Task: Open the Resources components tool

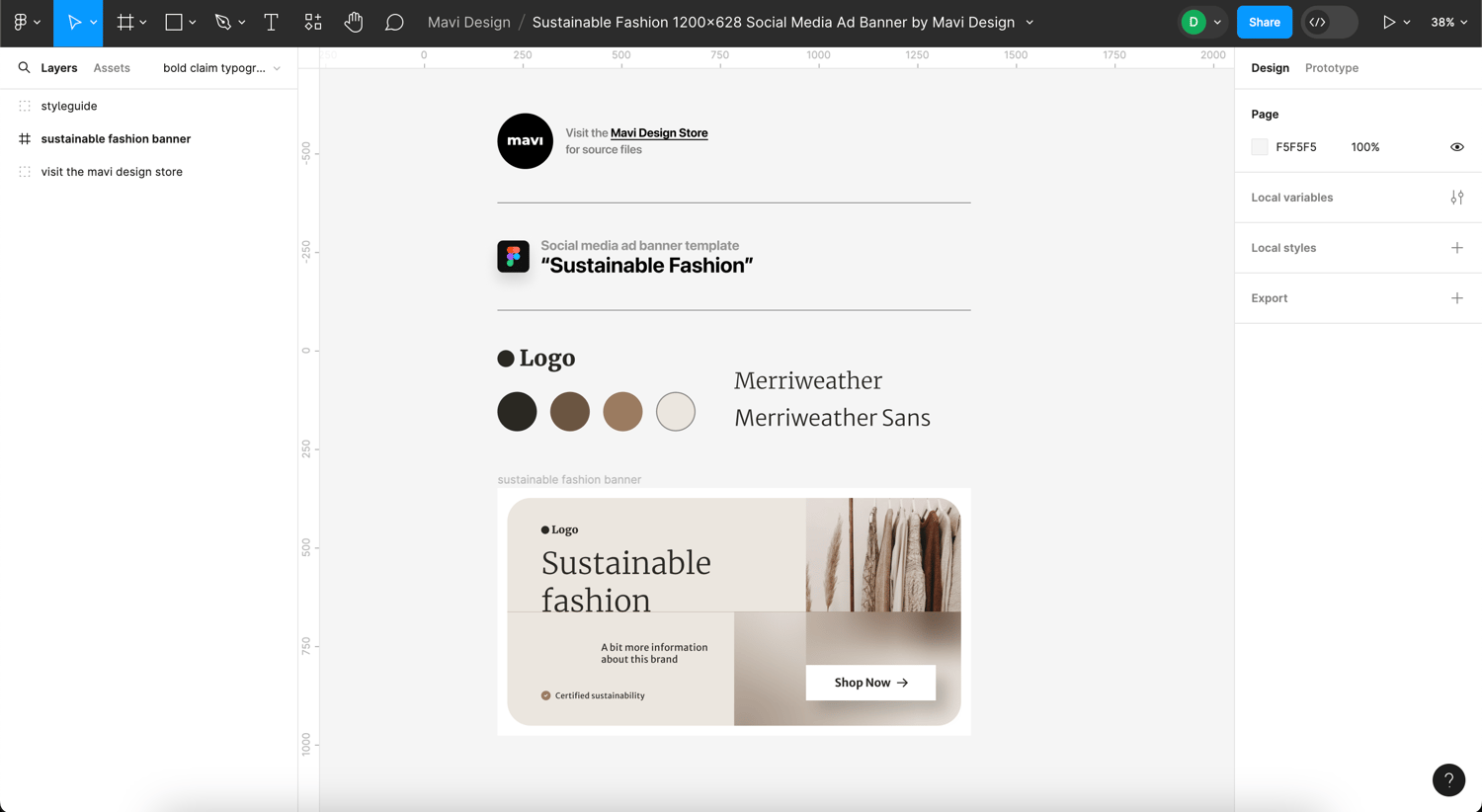Action: [312, 22]
